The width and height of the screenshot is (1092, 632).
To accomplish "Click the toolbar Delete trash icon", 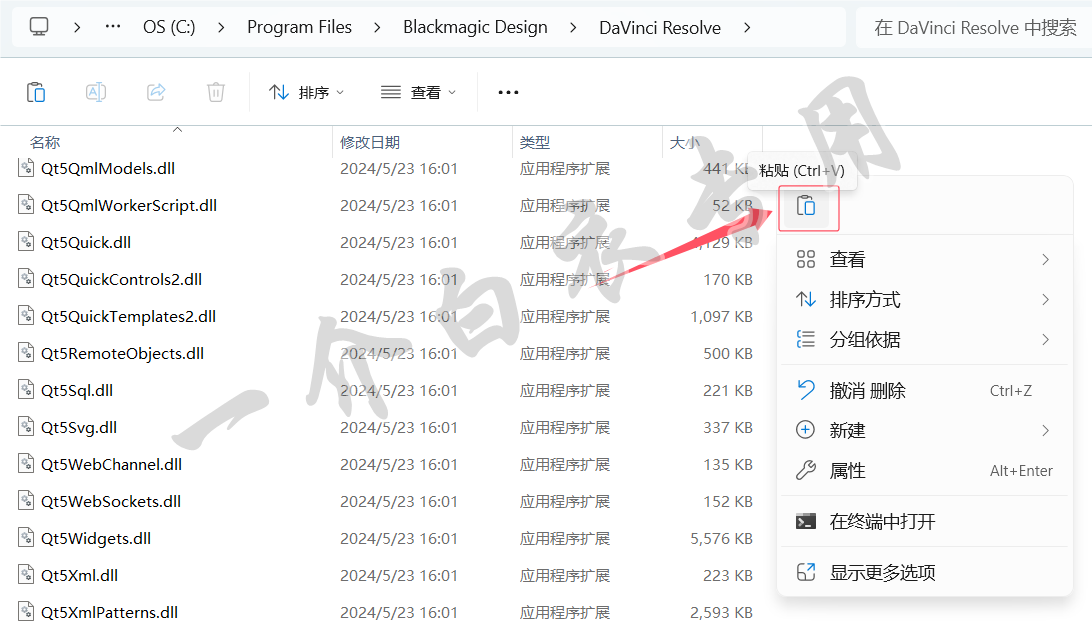I will pos(216,92).
